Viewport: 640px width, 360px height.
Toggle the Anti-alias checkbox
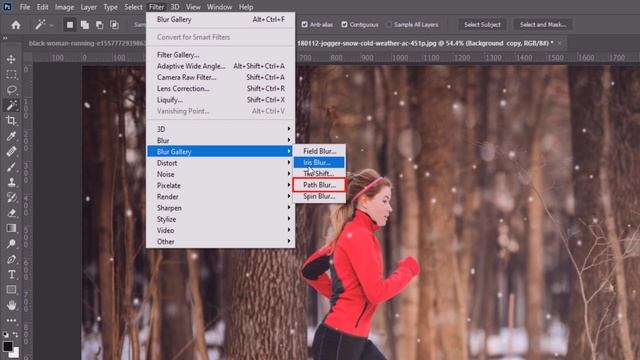304,24
